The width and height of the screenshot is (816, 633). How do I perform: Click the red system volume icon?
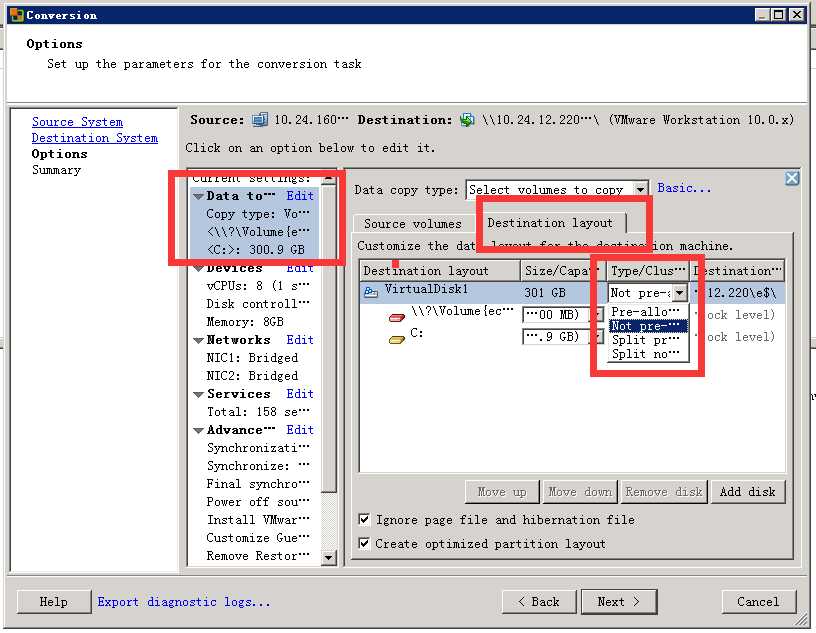(397, 317)
